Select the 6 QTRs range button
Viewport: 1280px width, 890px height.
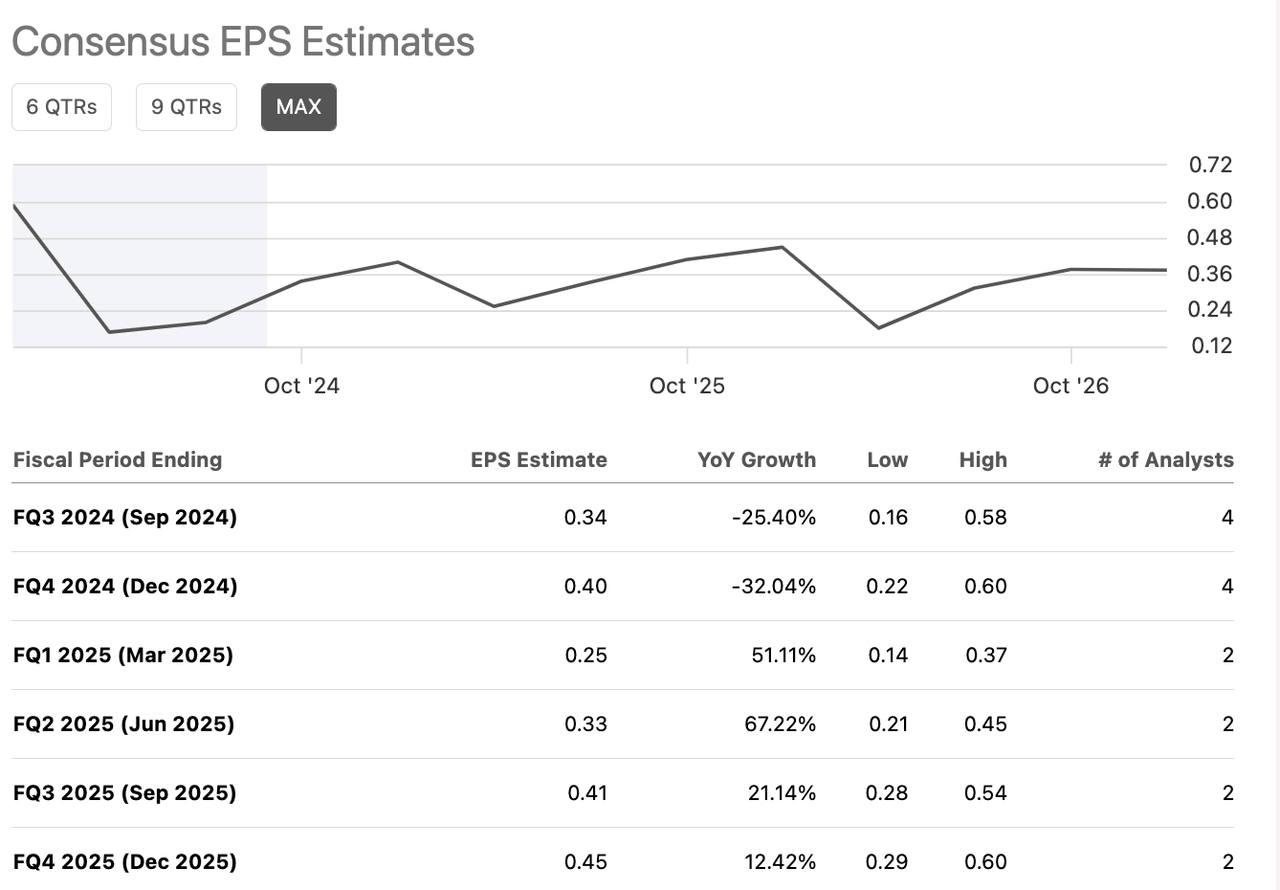[61, 107]
